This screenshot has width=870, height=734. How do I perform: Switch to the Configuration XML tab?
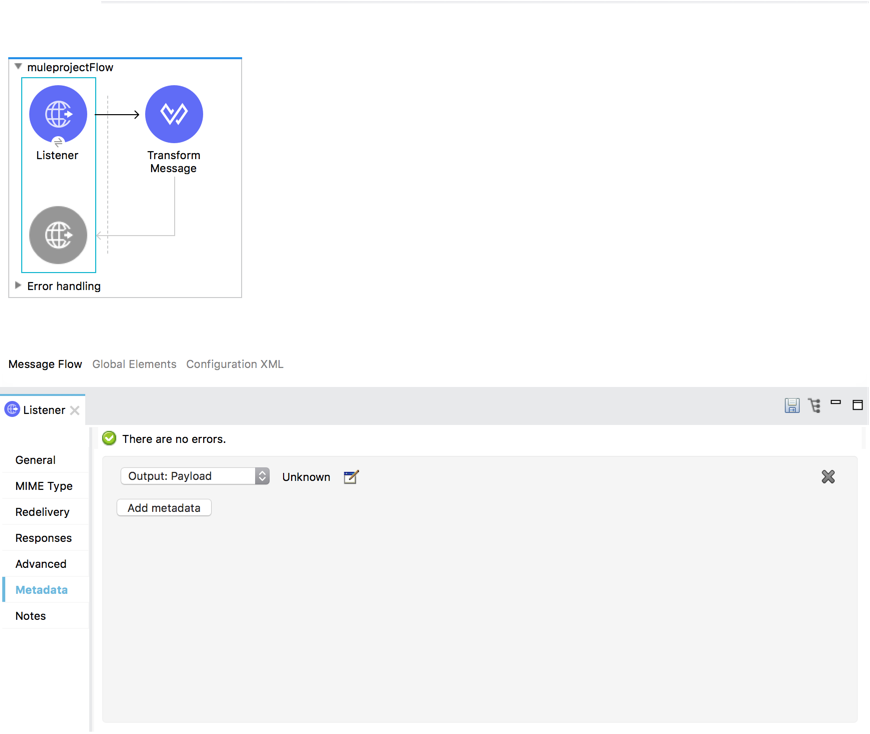234,364
